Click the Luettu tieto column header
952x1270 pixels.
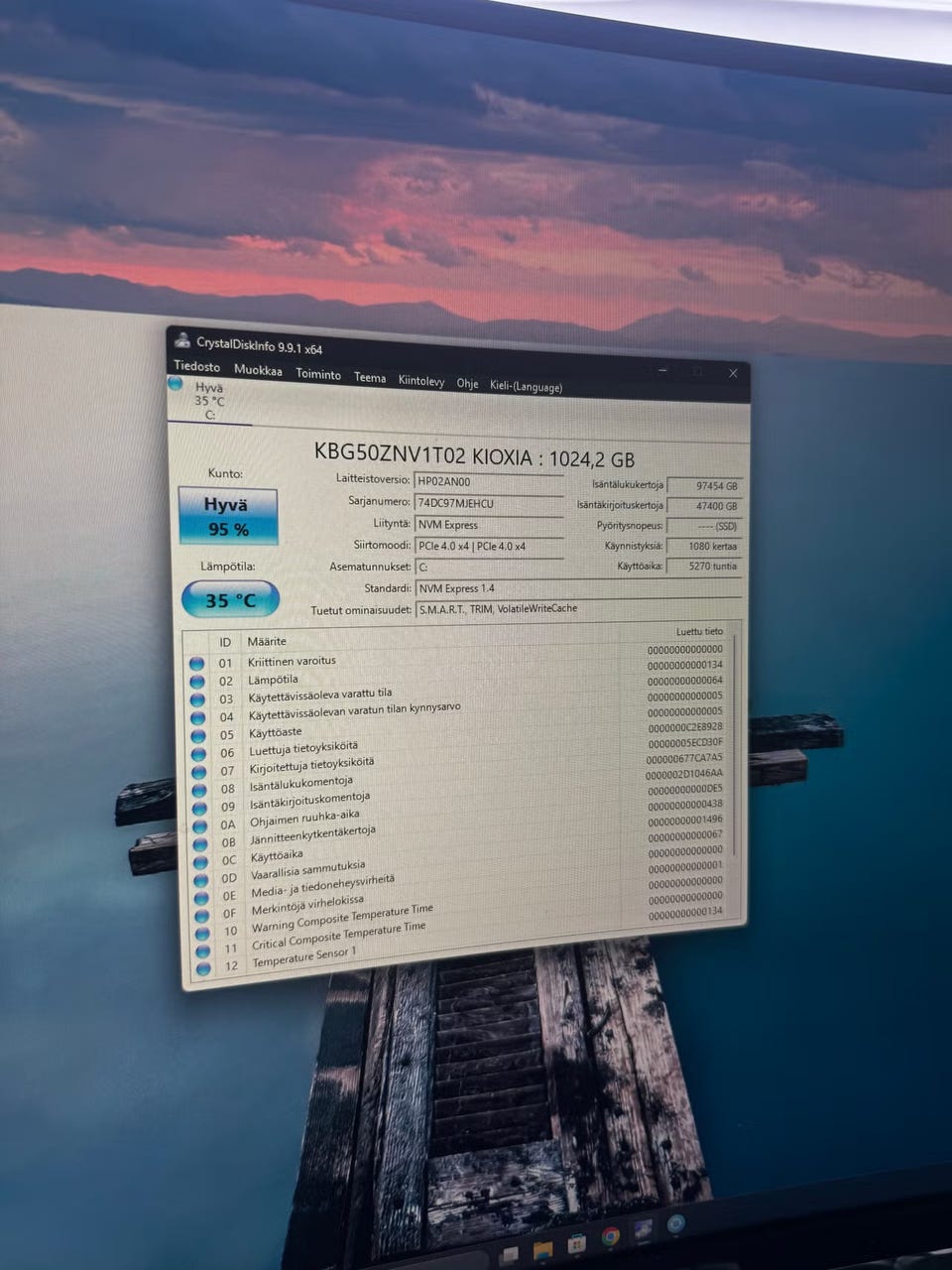699,631
